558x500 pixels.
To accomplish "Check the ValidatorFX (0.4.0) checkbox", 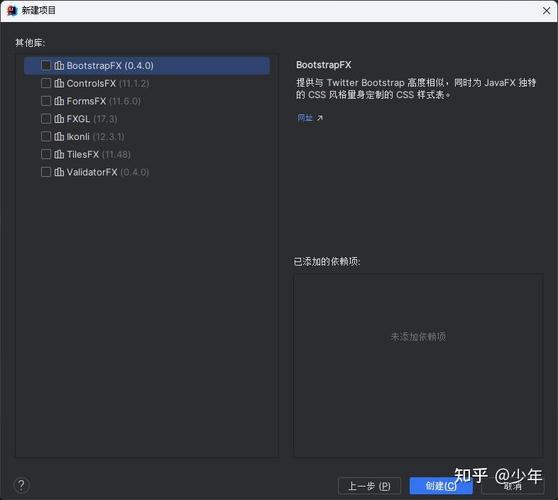I will (x=46, y=172).
